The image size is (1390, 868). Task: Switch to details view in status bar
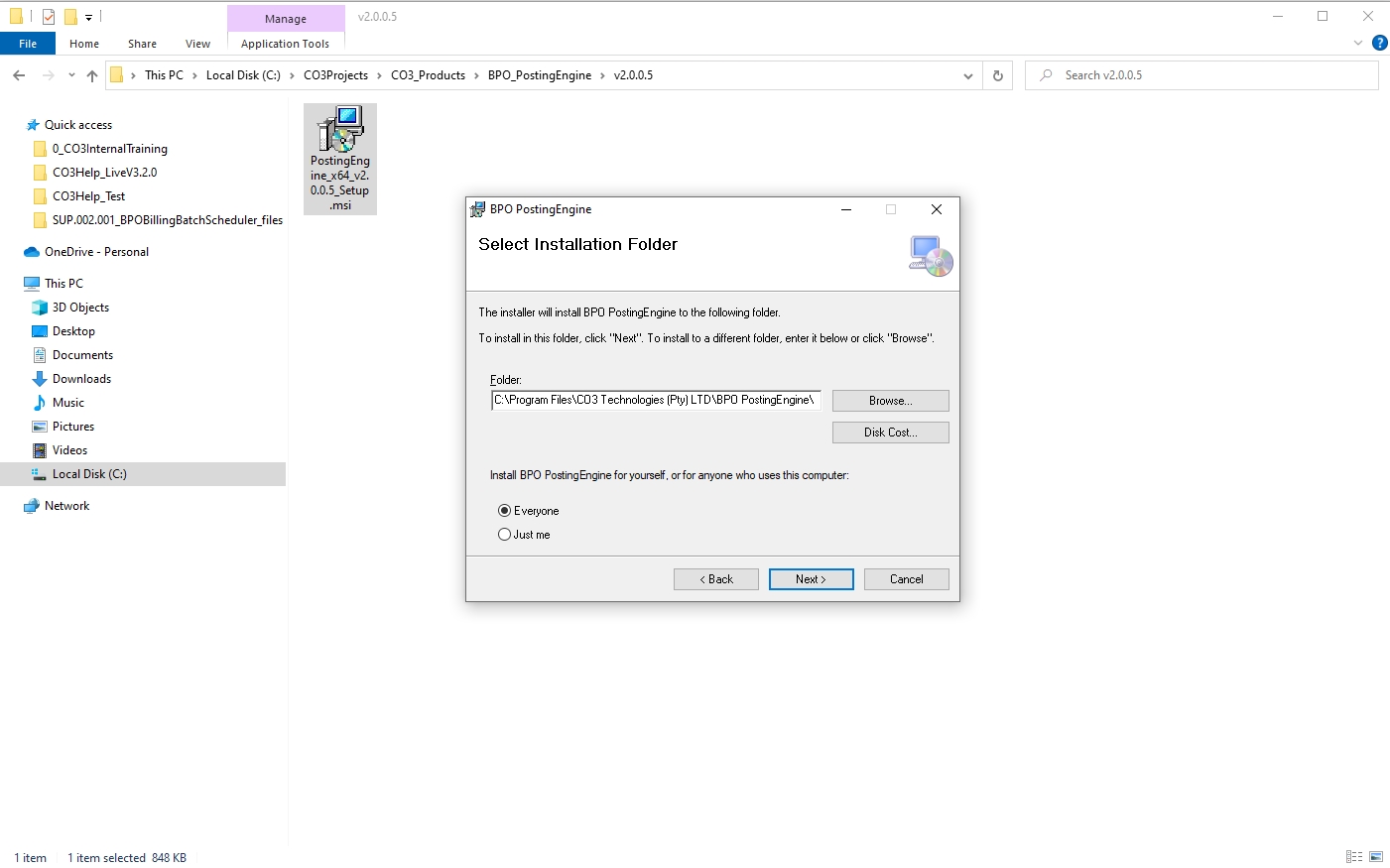pos(1354,857)
